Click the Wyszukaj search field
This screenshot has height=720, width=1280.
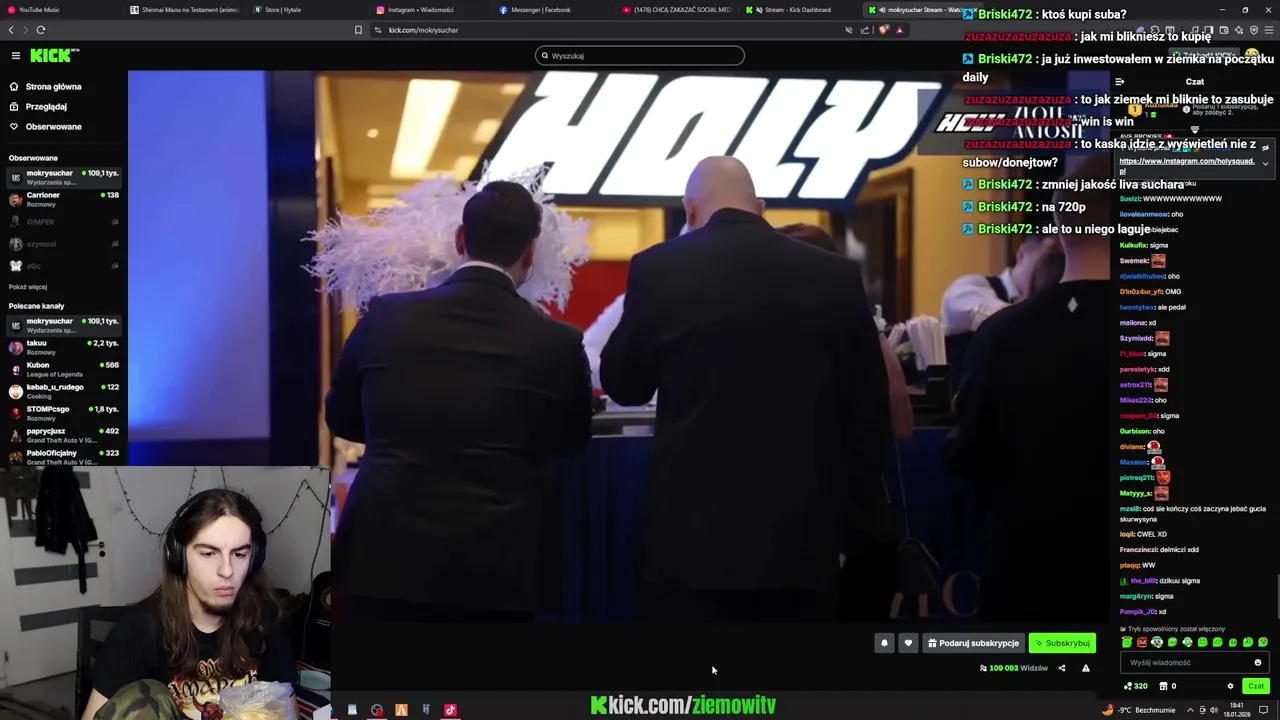(640, 56)
